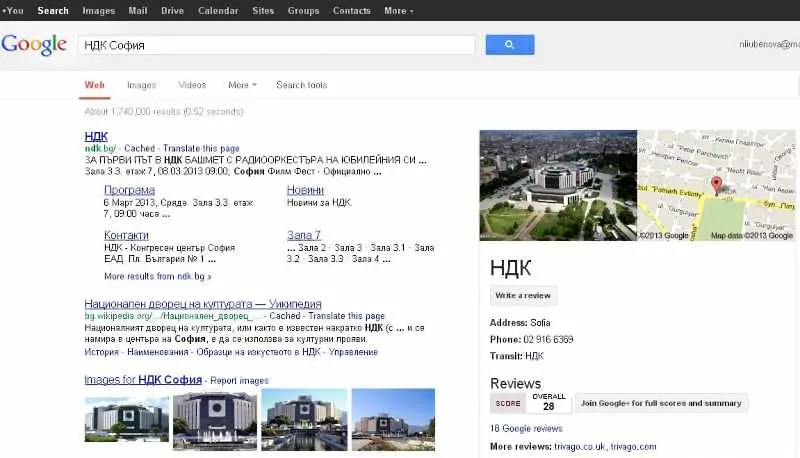The height and width of the screenshot is (458, 800).
Task: Open Mail in the top bar
Action: click(x=138, y=11)
